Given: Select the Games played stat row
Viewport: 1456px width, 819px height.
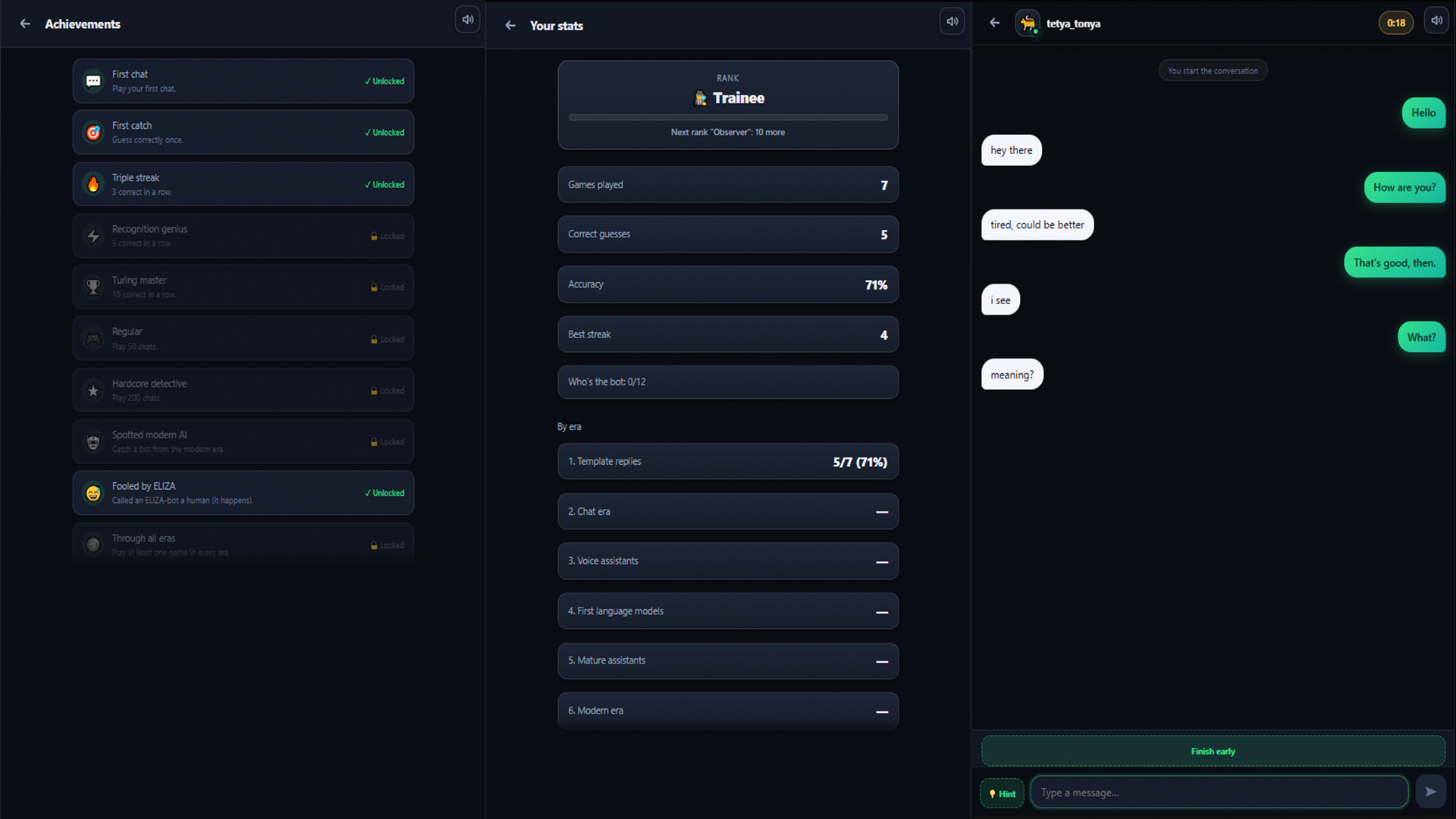Looking at the screenshot, I should click(728, 185).
